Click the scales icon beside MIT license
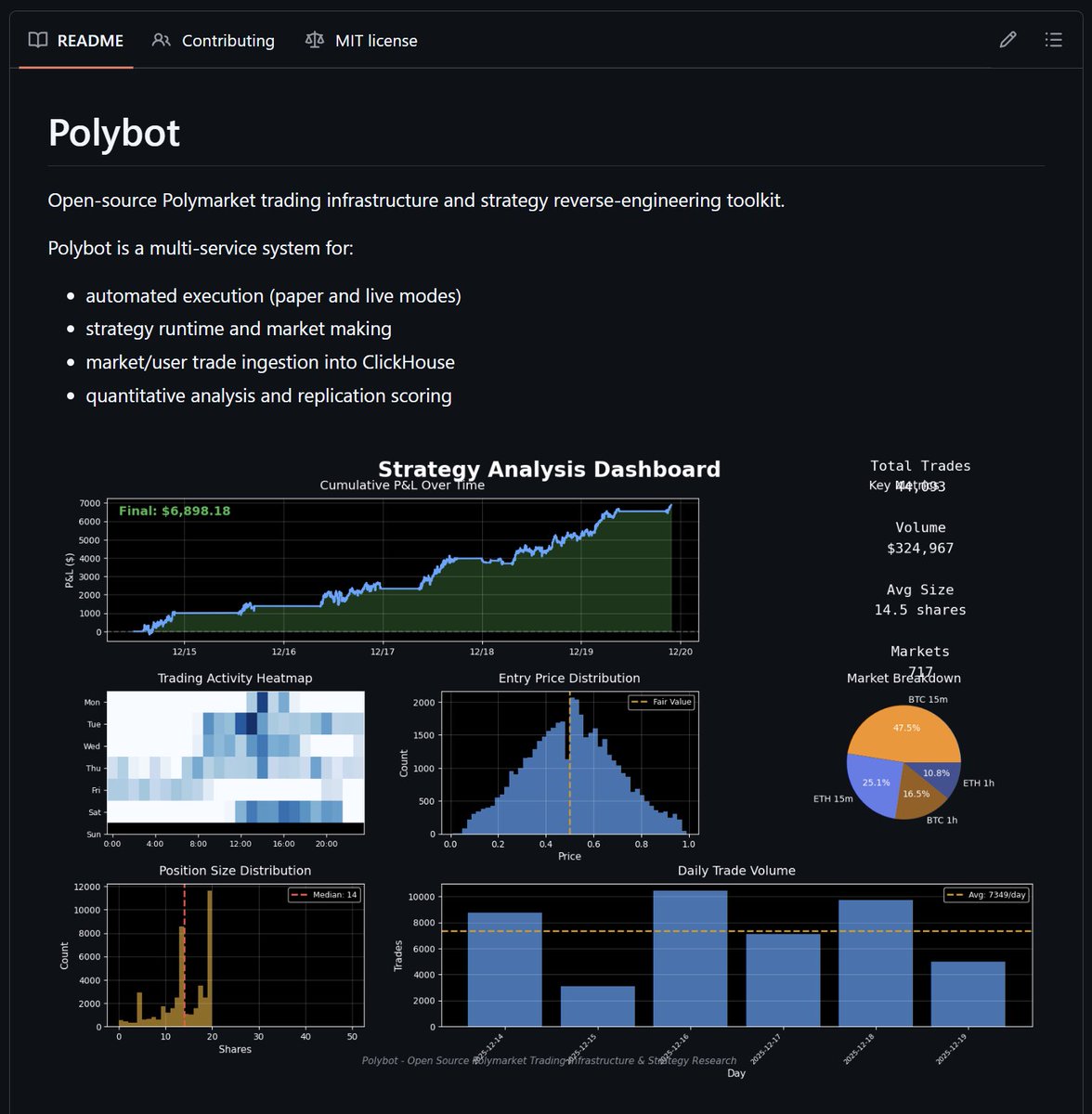The height and width of the screenshot is (1114, 1092). click(x=315, y=40)
